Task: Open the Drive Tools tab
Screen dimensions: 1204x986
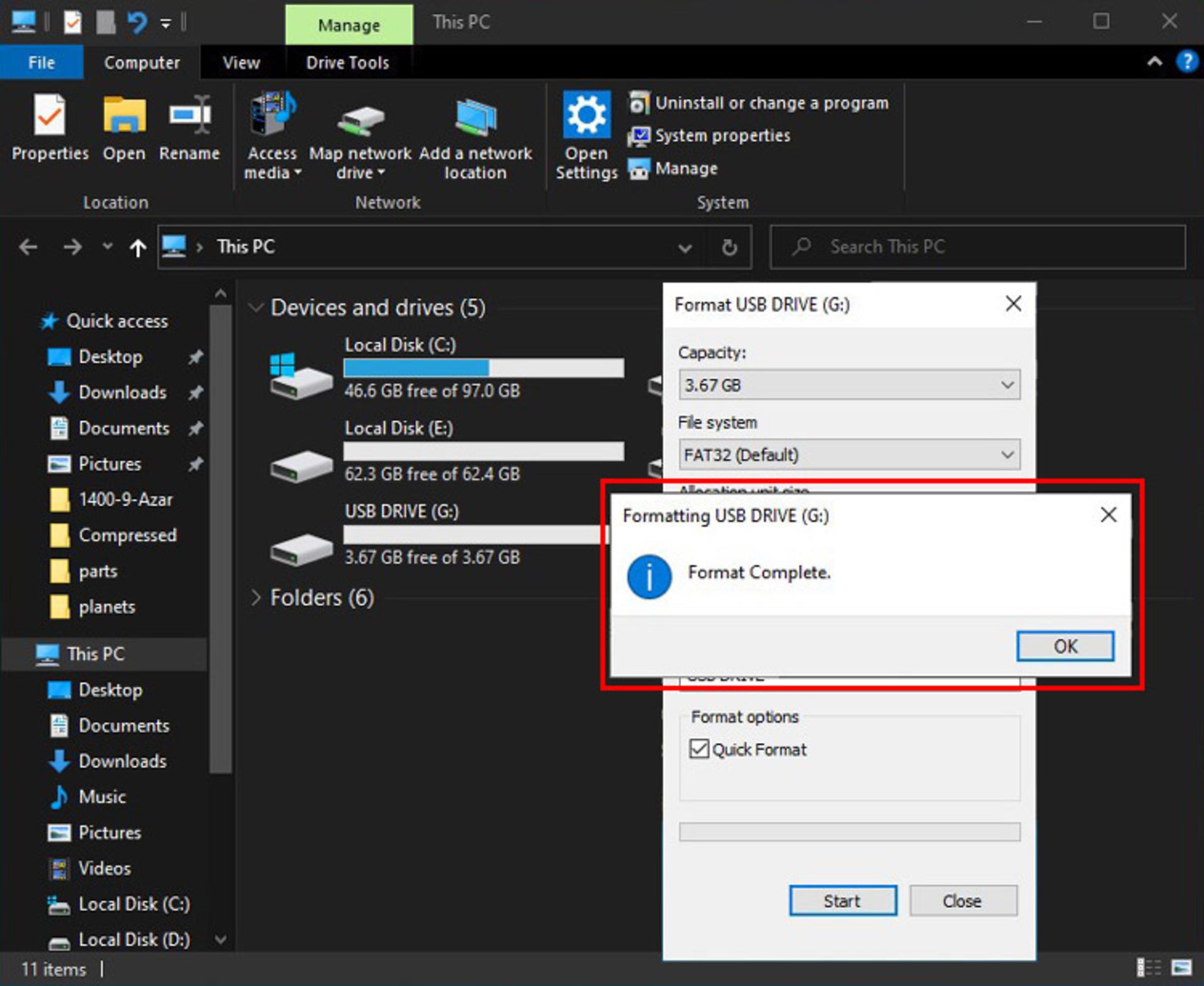Action: [347, 63]
